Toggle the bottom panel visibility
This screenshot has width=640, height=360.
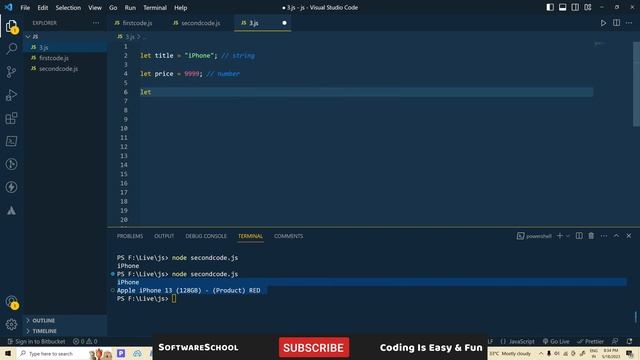tap(562, 7)
